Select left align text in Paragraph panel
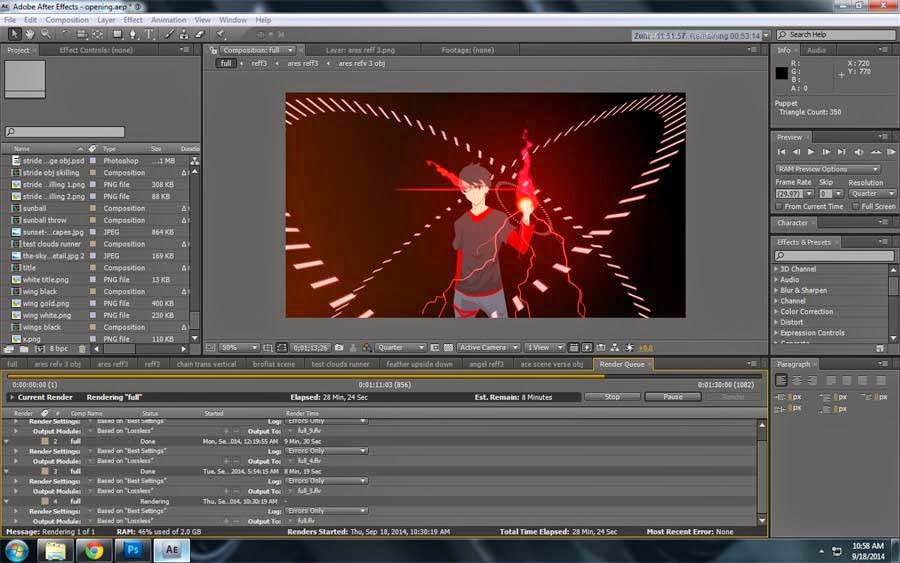The width and height of the screenshot is (900, 563). (x=782, y=380)
